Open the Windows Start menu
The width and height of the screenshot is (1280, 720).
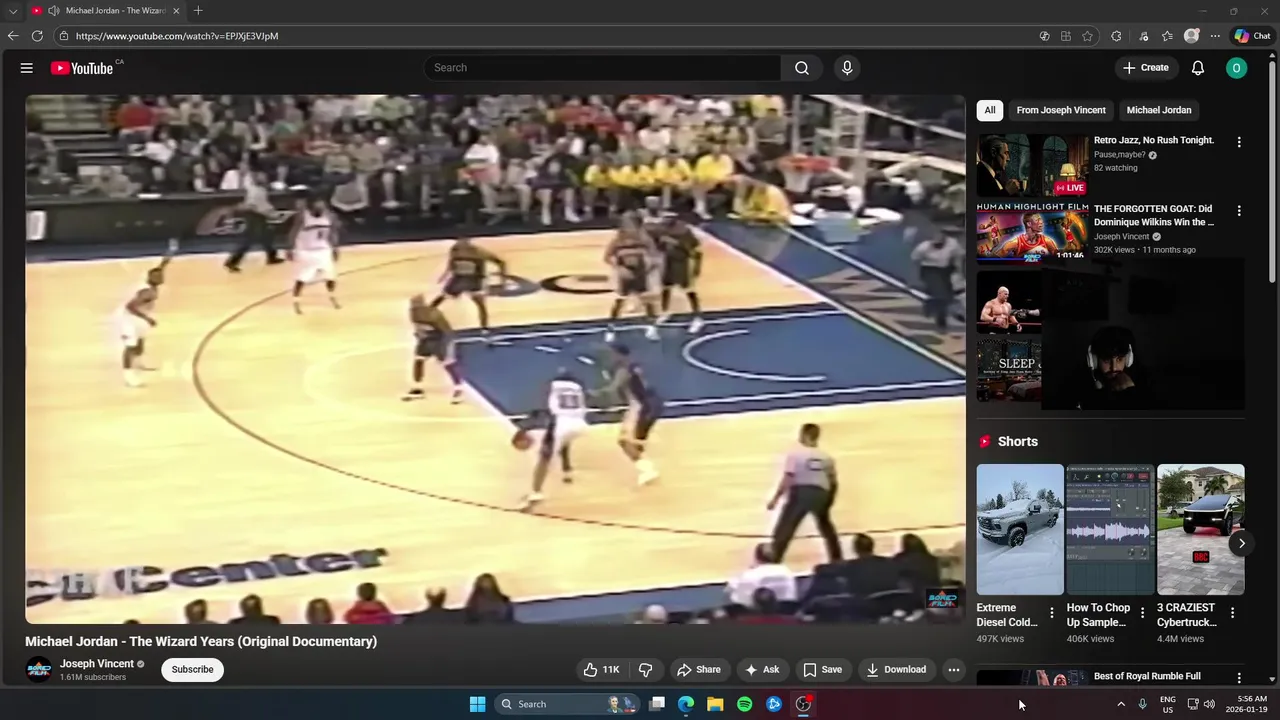478,704
